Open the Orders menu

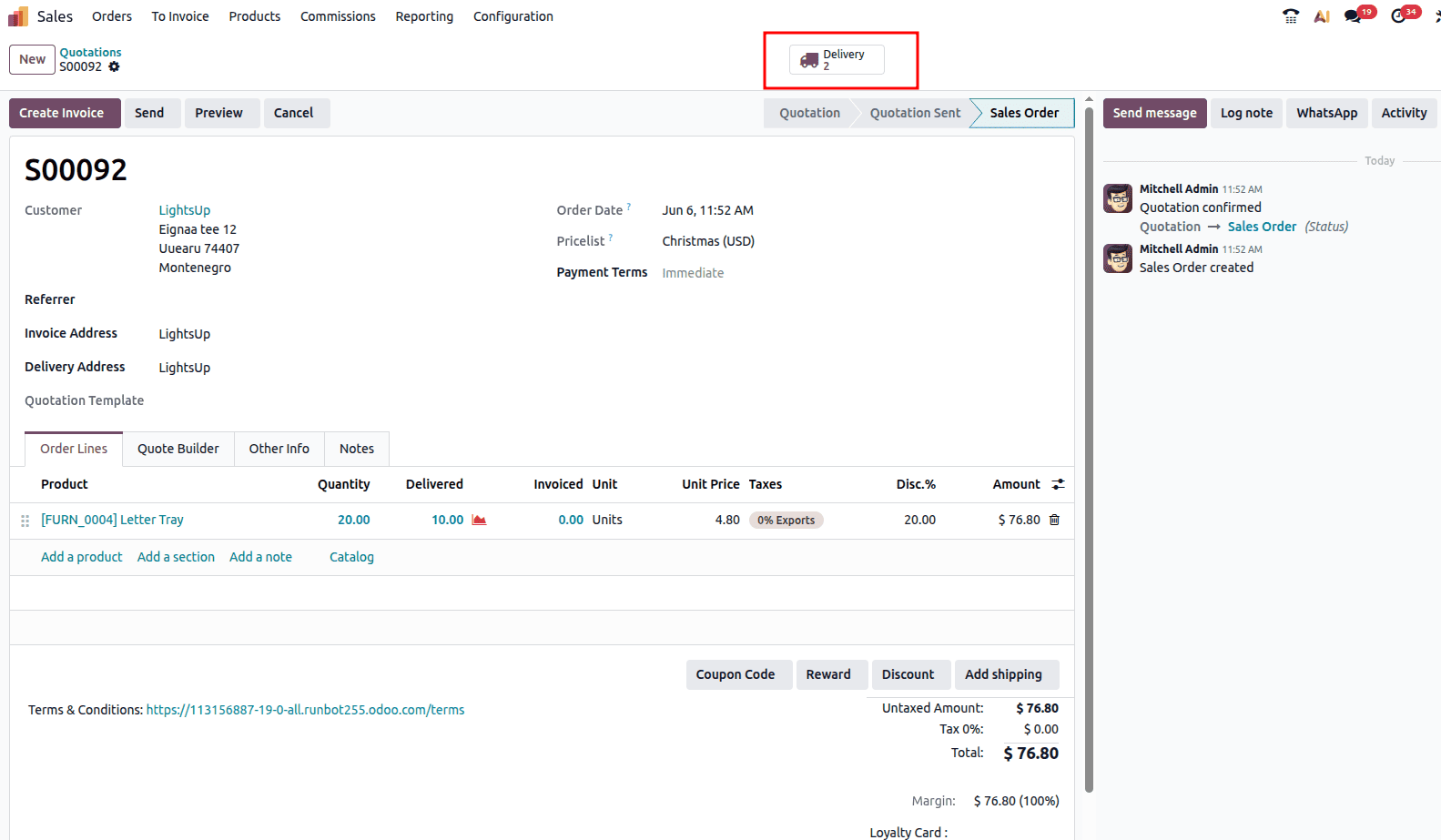coord(112,16)
